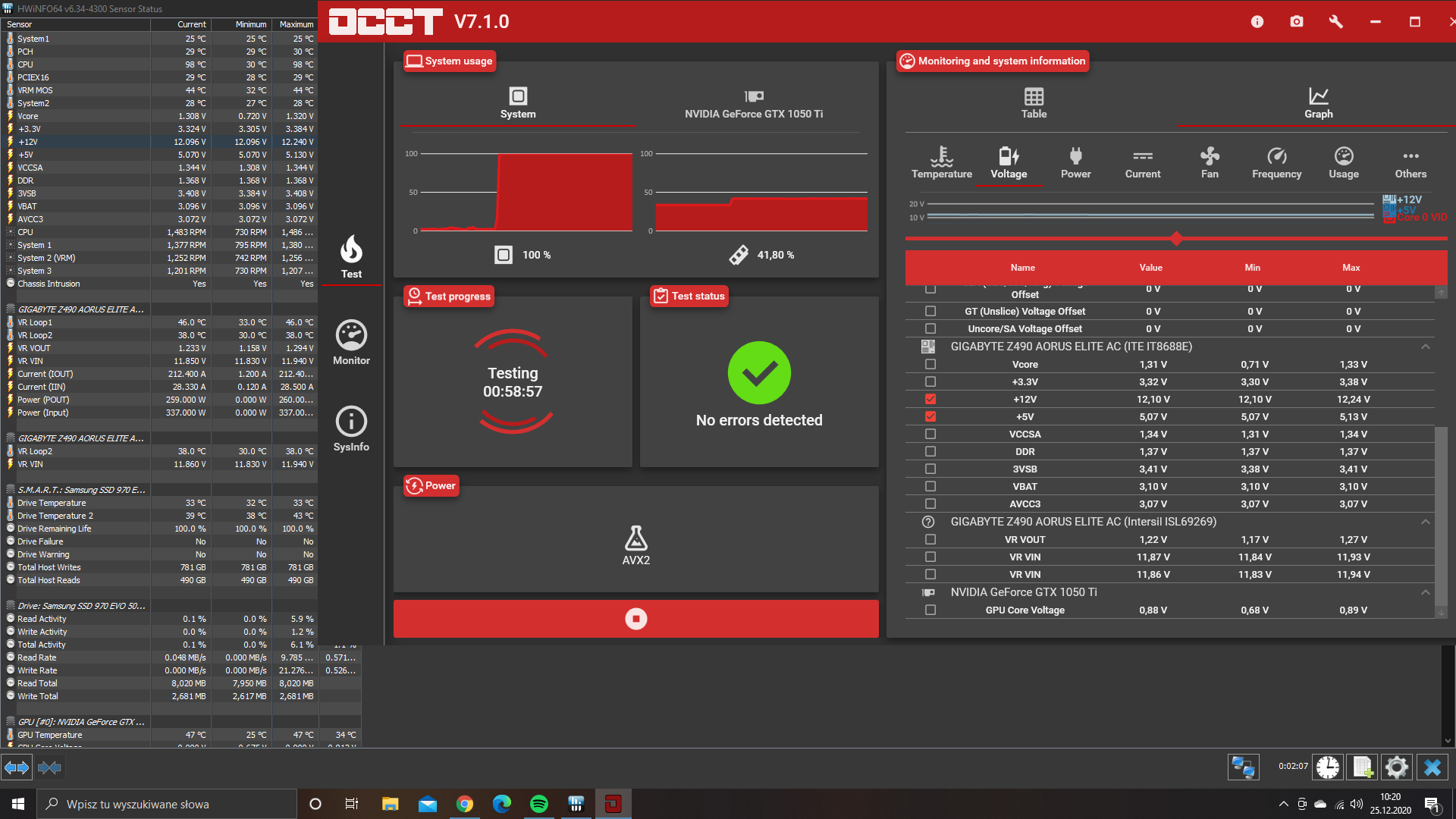Show Frequency sensors in monitoring

[x=1277, y=163]
